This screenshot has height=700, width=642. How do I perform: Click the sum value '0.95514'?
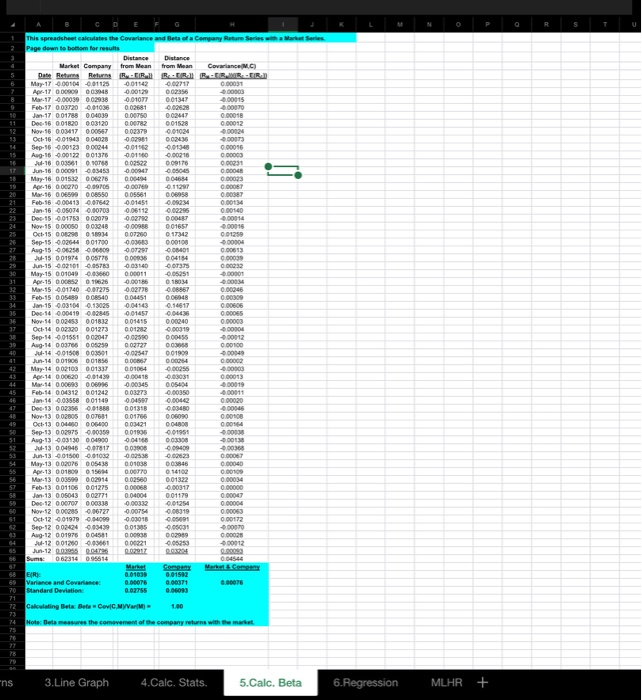pos(98,558)
